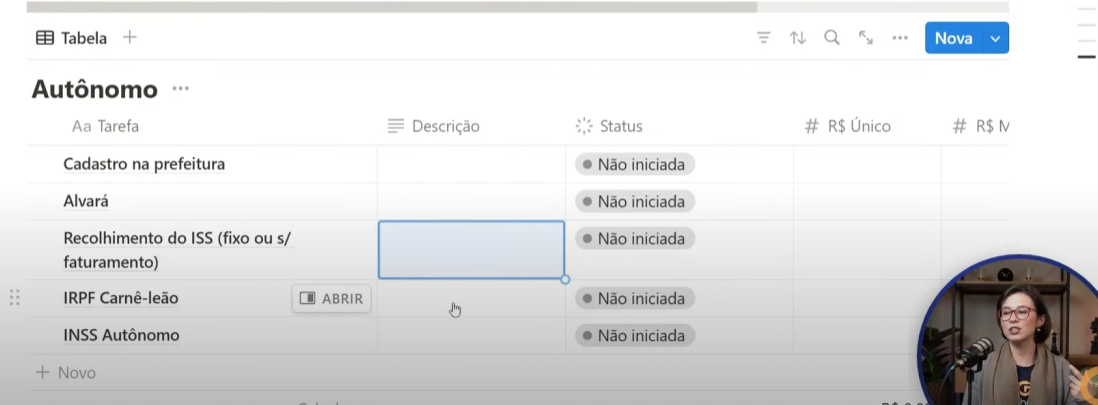
Task: Open the sort arrows icon
Action: 798,38
